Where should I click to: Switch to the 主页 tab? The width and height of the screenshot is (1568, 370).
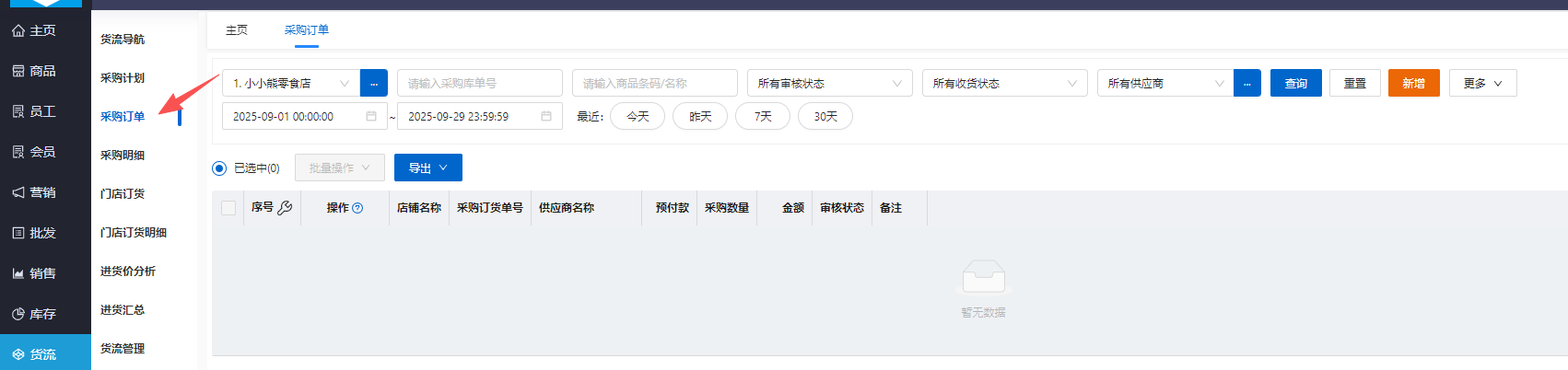click(237, 30)
